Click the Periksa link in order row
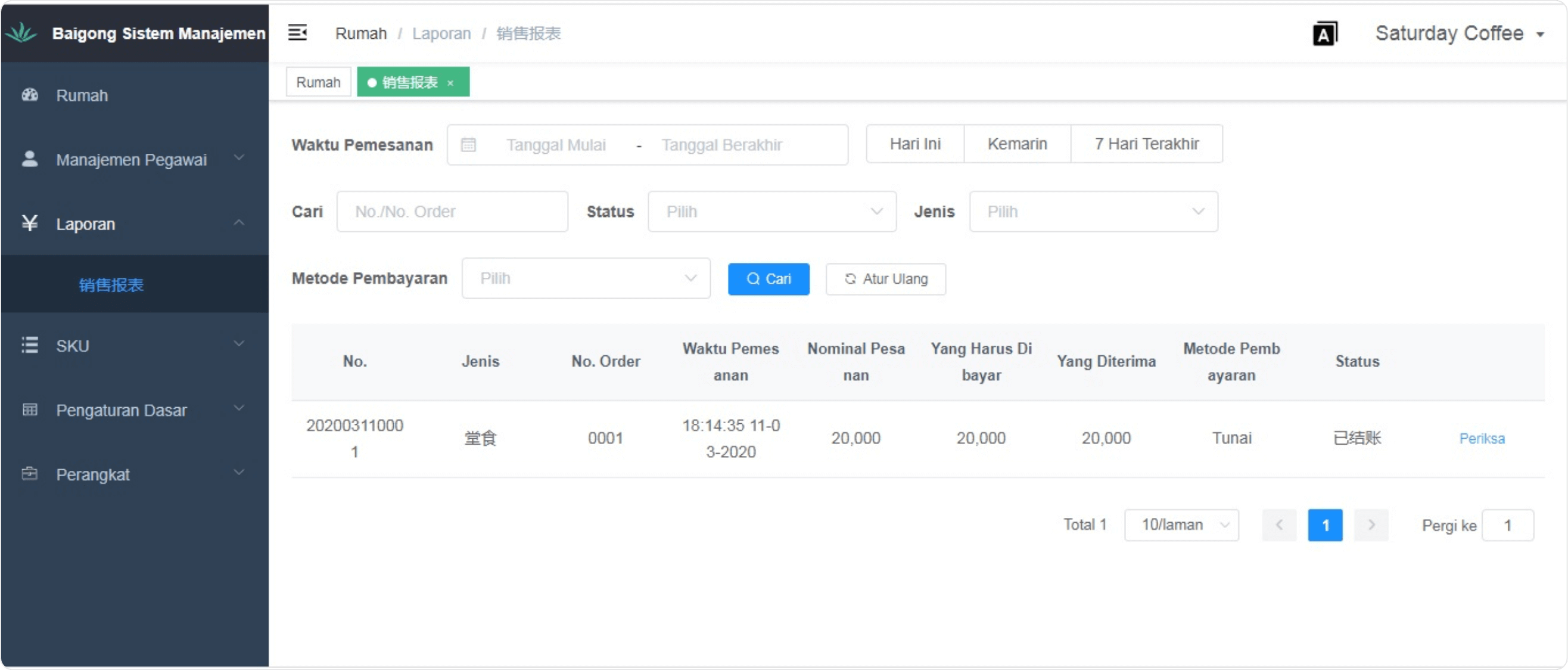The height and width of the screenshot is (670, 1568). [1482, 439]
